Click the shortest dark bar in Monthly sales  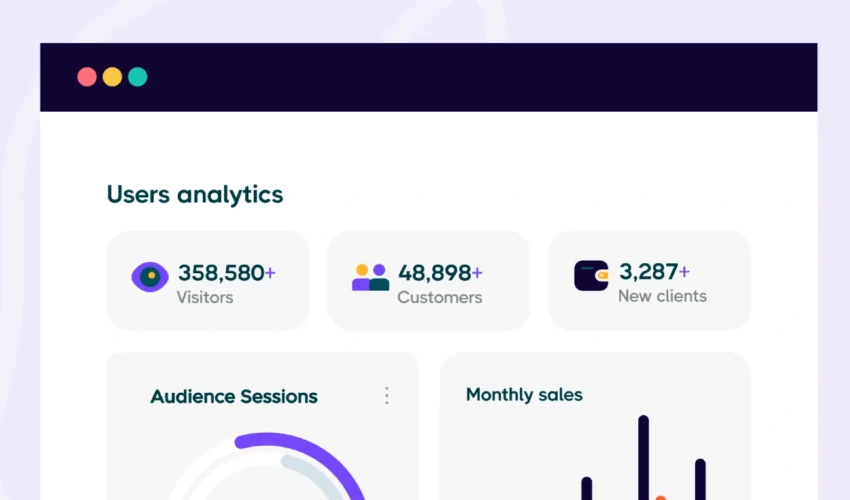pos(587,489)
